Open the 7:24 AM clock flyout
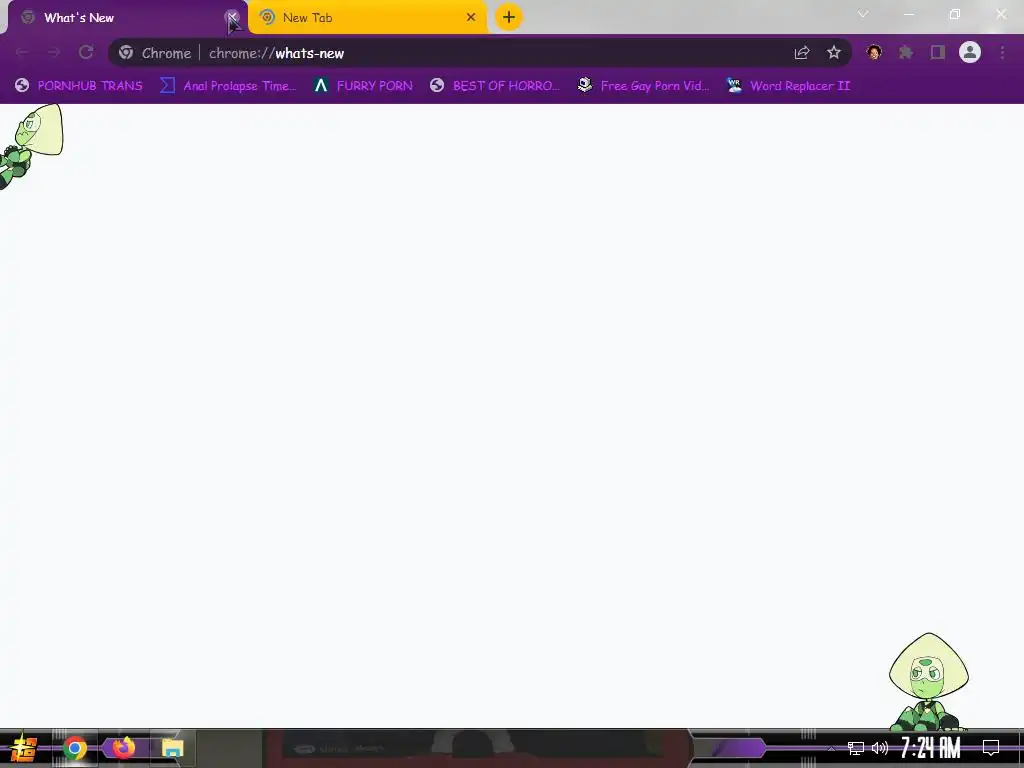Screen dimensions: 1024x768 point(931,748)
